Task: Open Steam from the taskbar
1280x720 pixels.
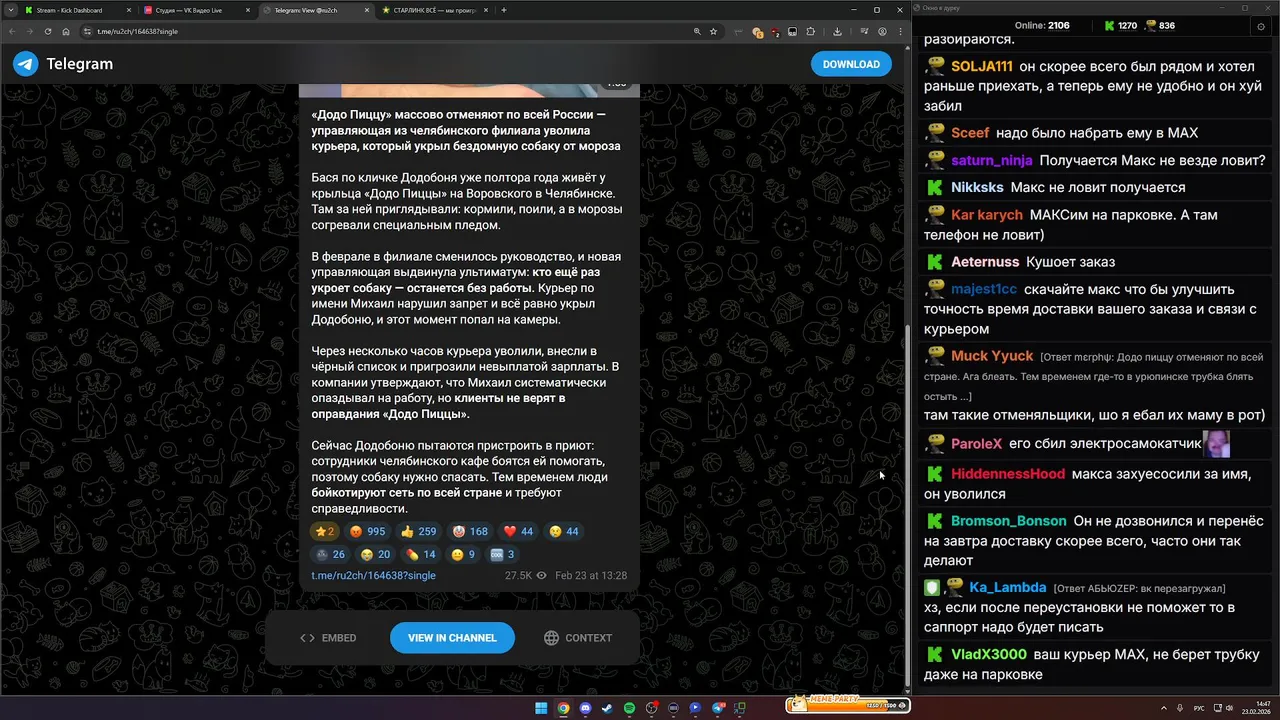Action: coord(607,708)
